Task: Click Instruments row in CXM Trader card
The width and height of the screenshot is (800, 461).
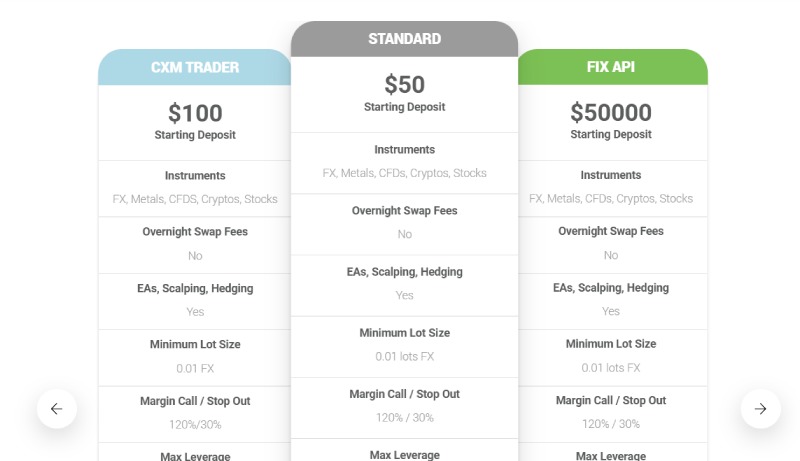Action: [194, 189]
